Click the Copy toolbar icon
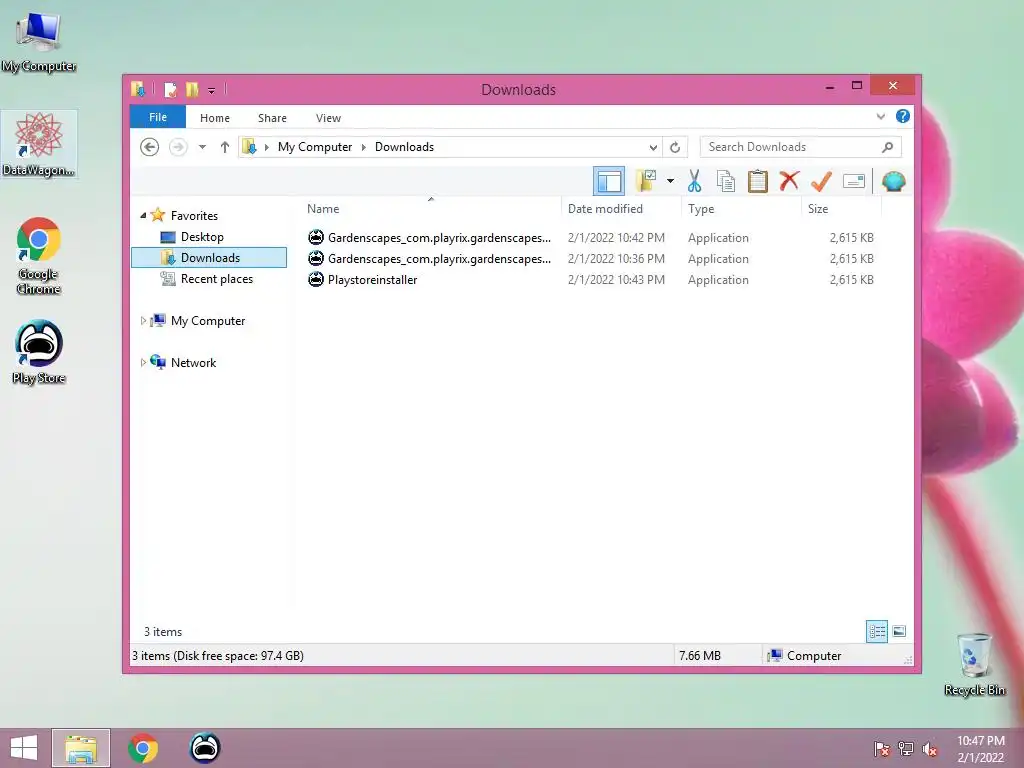The image size is (1024, 768). pyautogui.click(x=726, y=181)
